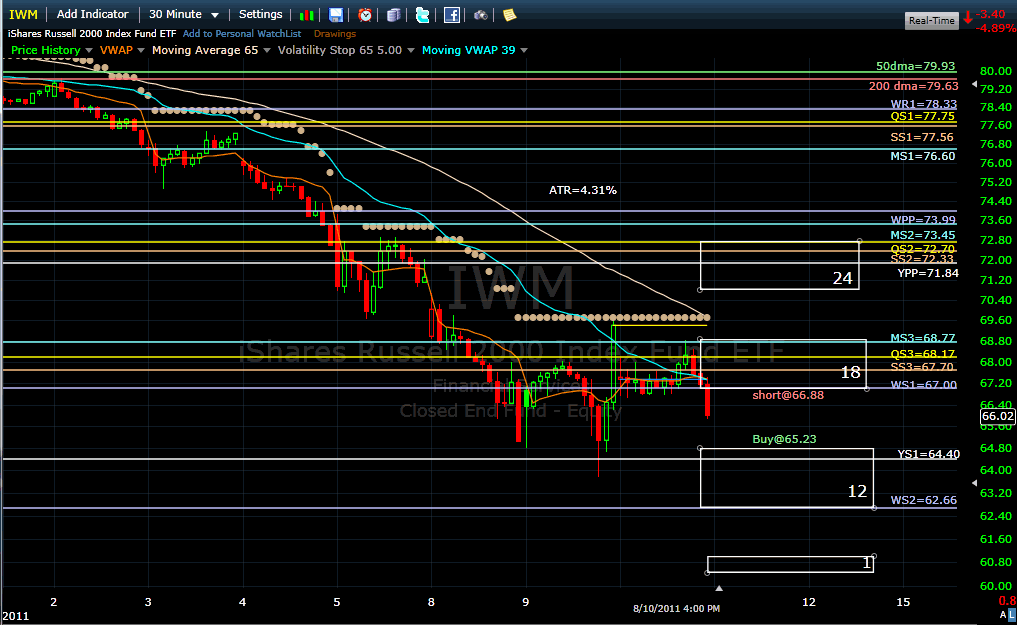Click the 8/10/2011 4:00 PM time label
Viewport: 1017px width, 625px height.
(x=676, y=609)
